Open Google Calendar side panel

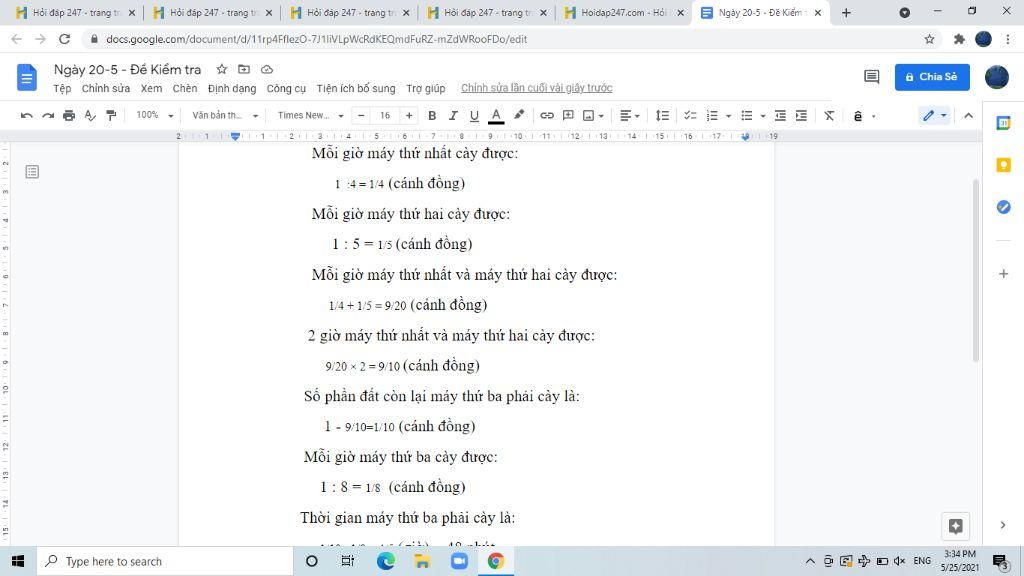click(1004, 123)
